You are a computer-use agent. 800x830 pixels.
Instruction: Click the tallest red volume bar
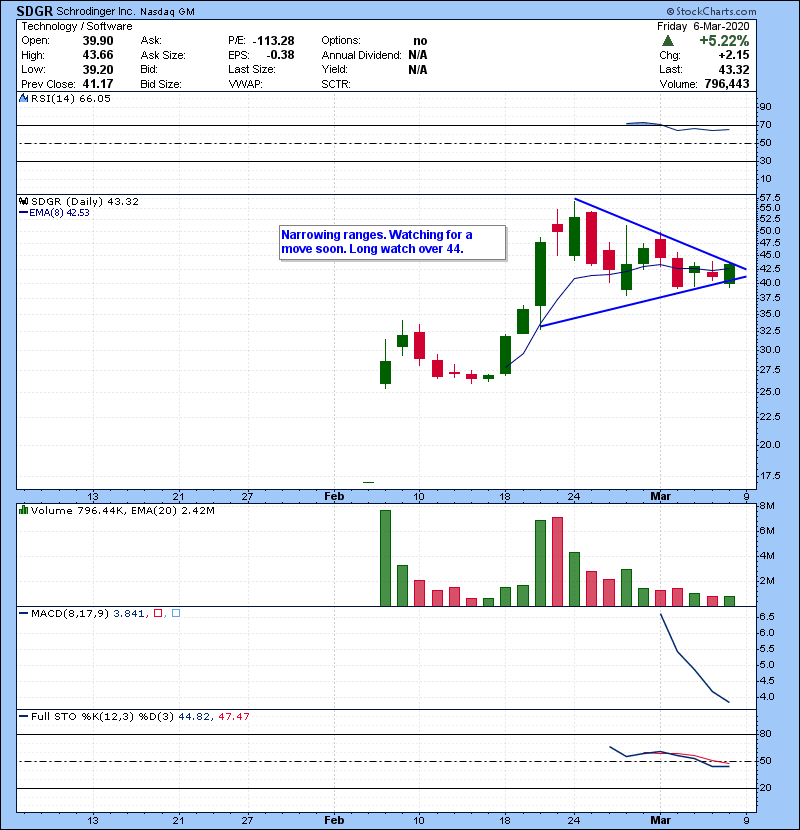click(x=557, y=562)
